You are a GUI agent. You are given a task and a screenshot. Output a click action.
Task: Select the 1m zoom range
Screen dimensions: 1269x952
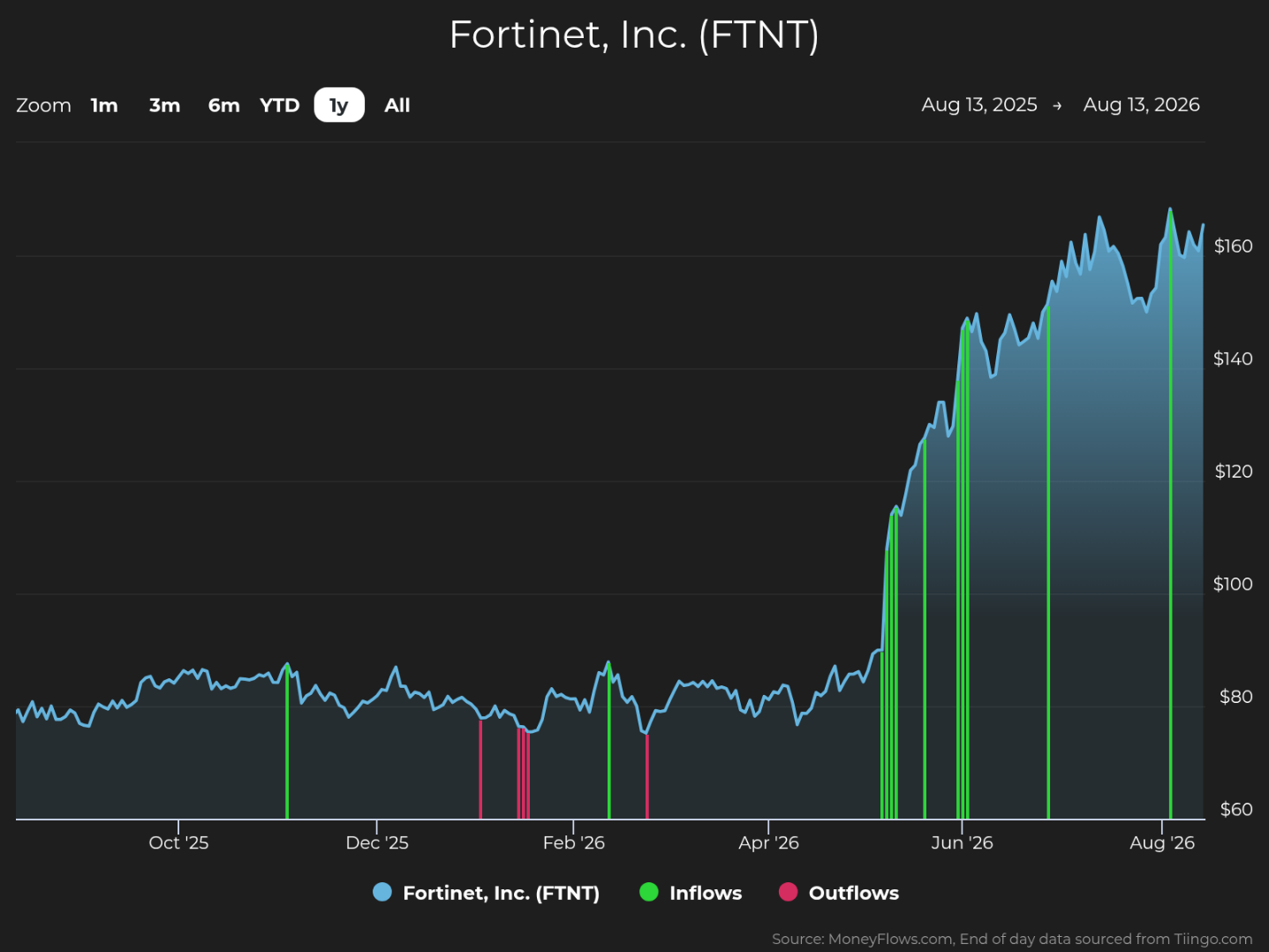(x=104, y=105)
